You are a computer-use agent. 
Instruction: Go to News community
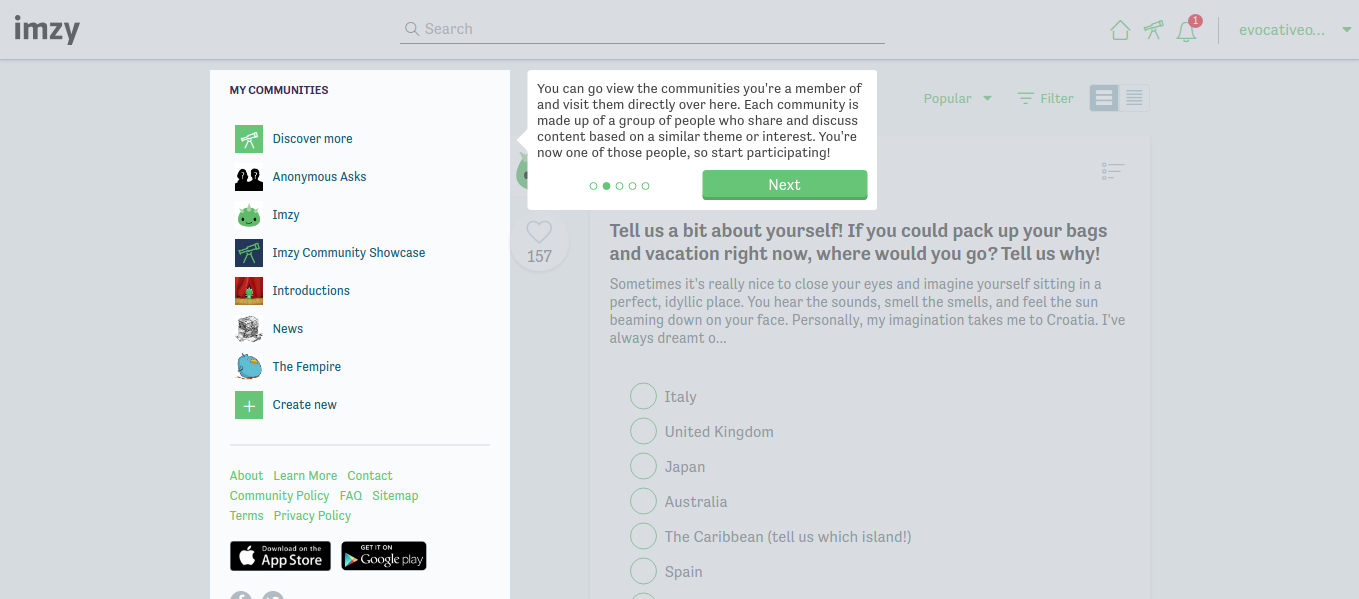pyautogui.click(x=288, y=329)
